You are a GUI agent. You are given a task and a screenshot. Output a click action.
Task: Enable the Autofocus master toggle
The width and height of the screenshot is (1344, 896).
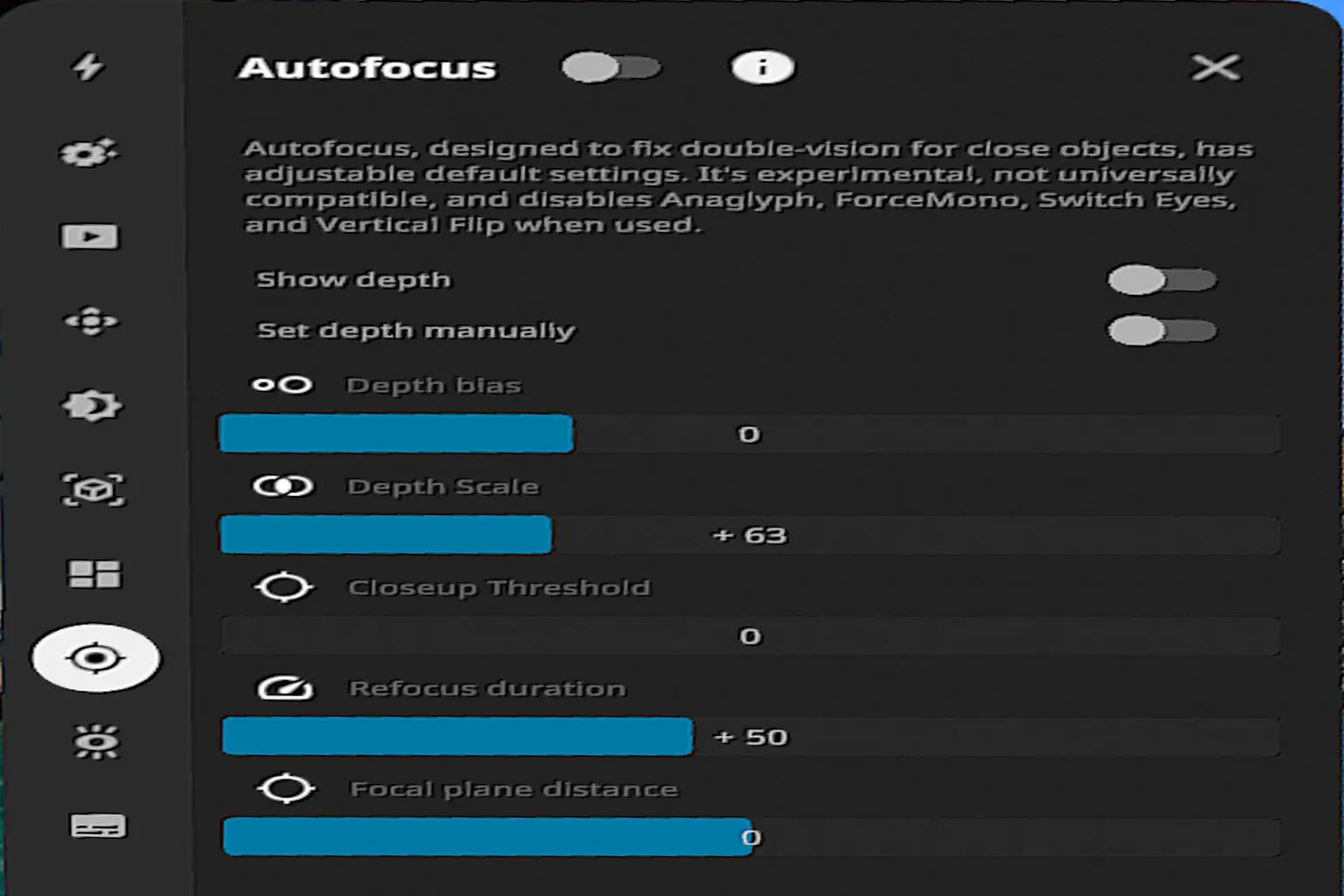613,67
